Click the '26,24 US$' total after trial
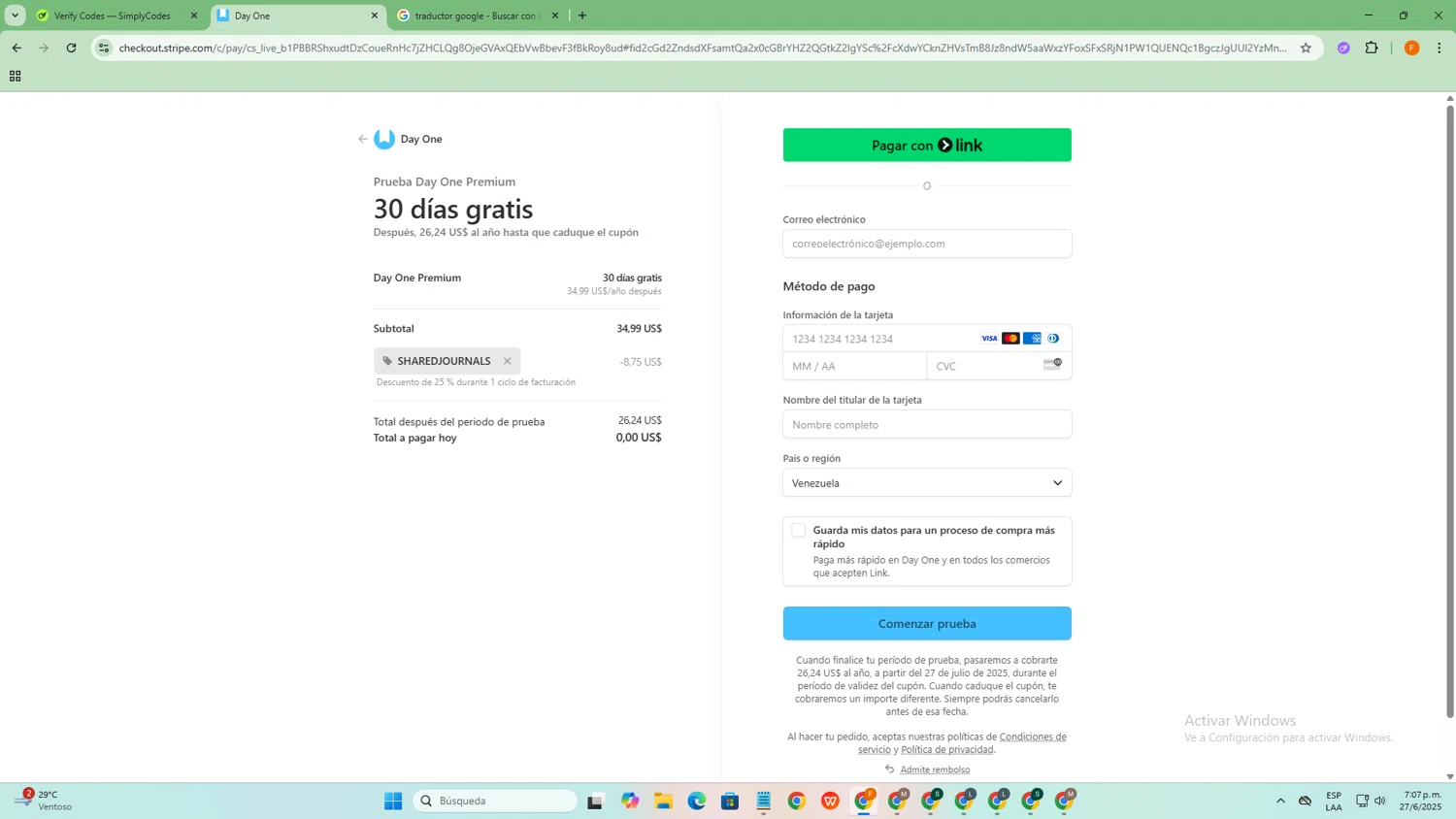Screen dimensions: 1456x819 click(x=640, y=420)
